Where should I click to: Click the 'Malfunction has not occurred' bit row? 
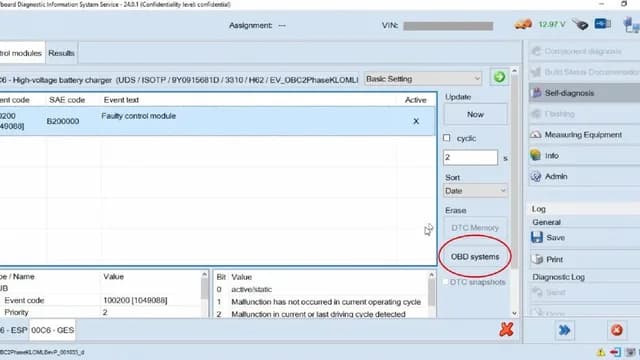[321, 302]
